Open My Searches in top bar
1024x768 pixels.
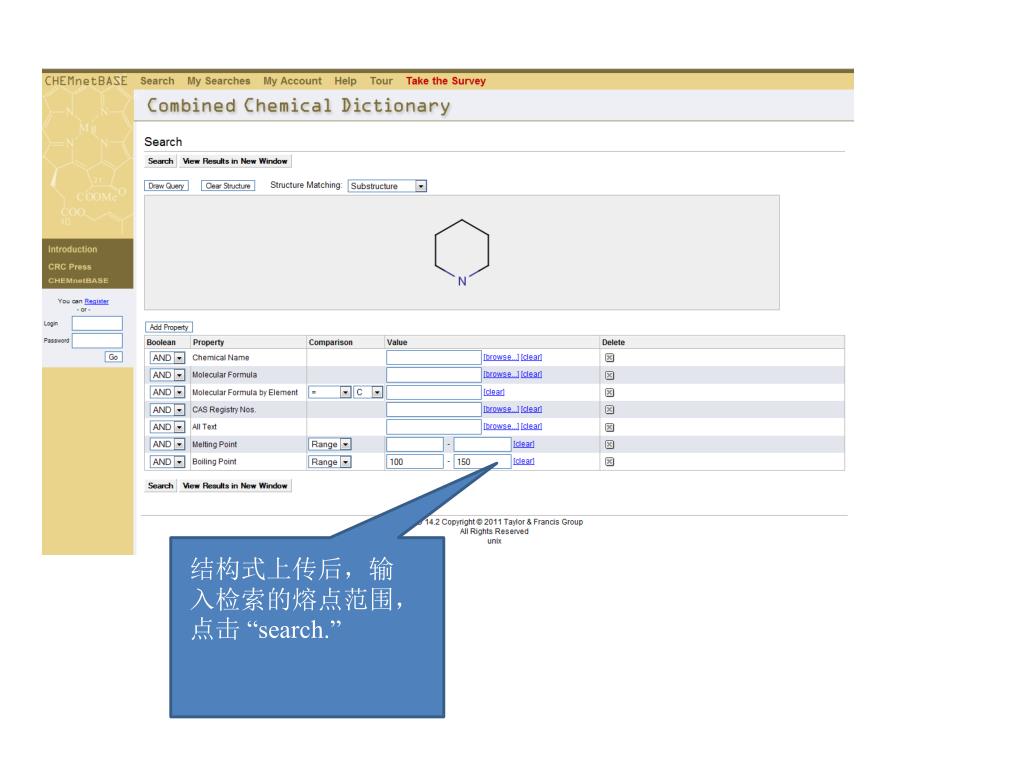point(219,81)
